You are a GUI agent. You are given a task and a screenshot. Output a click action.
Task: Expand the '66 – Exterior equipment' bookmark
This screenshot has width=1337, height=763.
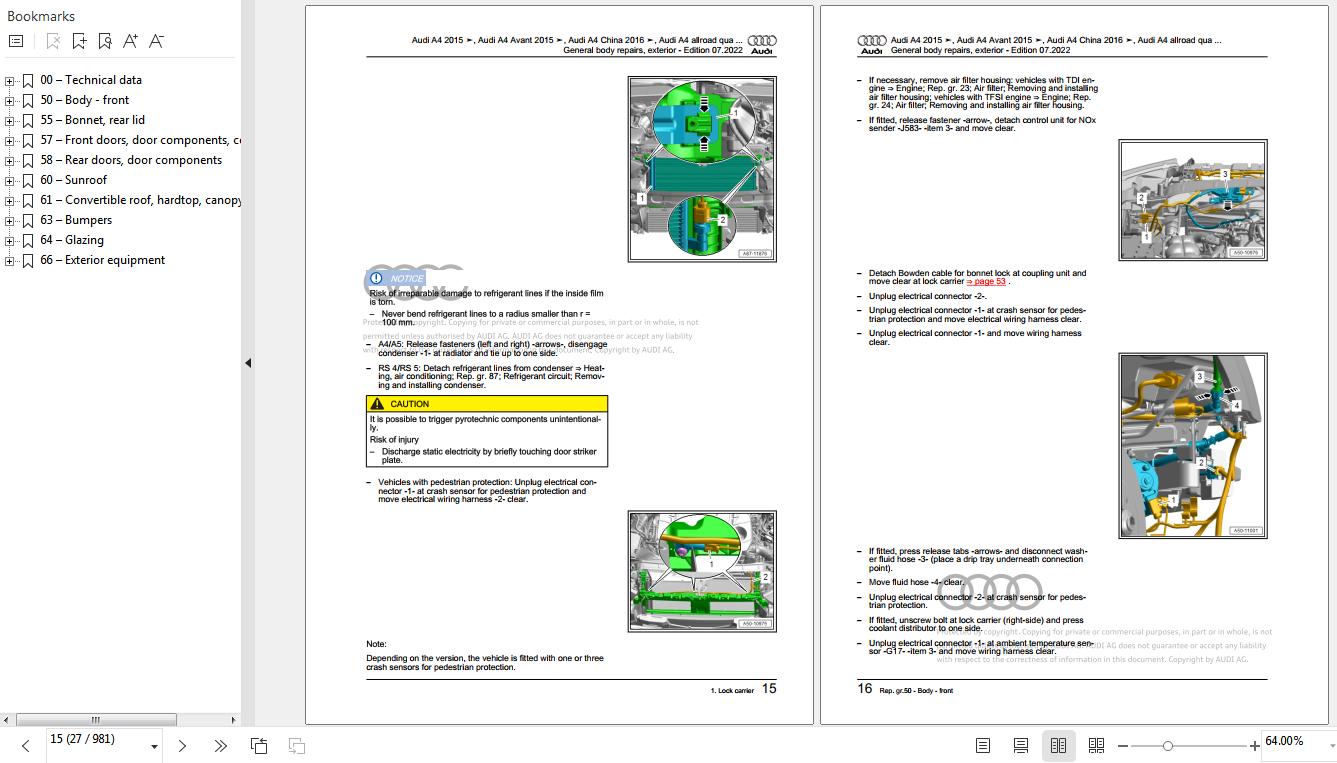coord(10,261)
